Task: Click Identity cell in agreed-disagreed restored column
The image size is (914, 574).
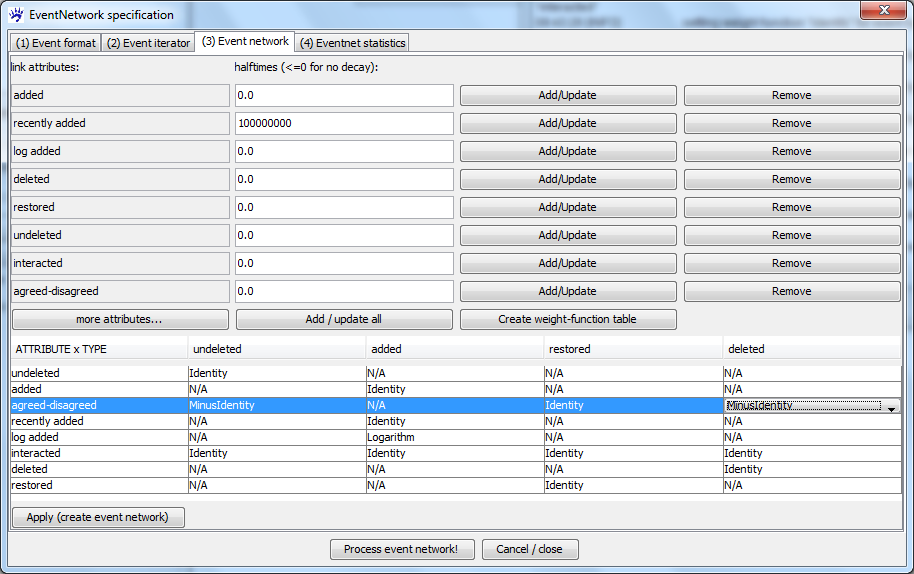Action: pos(634,406)
